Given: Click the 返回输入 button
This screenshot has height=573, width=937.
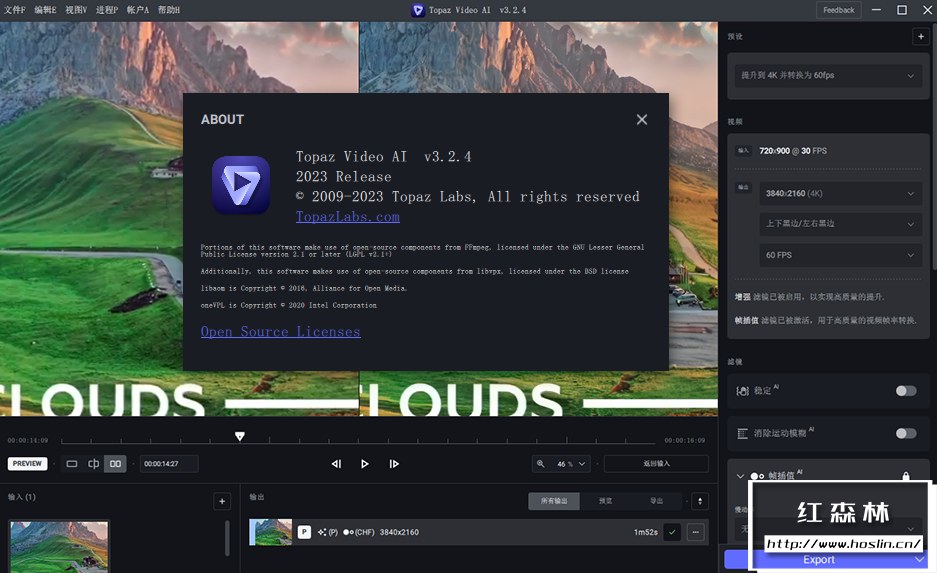Looking at the screenshot, I should (656, 464).
